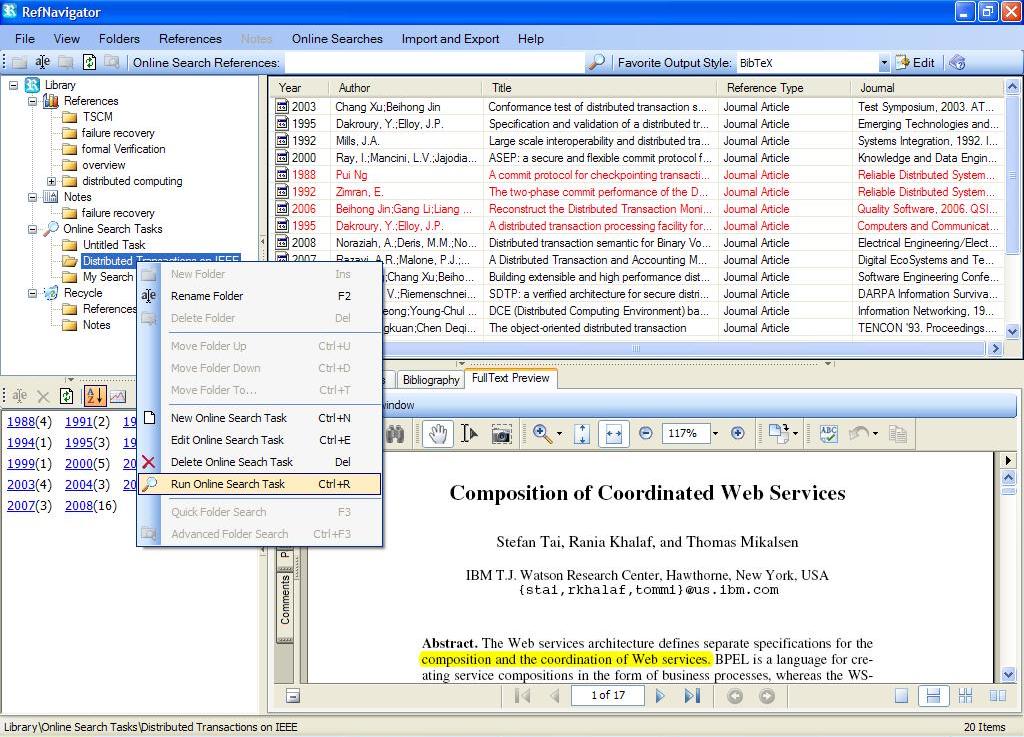Screen dimensions: 1024x737
Task: Click the Online Search References input field
Action: click(432, 63)
